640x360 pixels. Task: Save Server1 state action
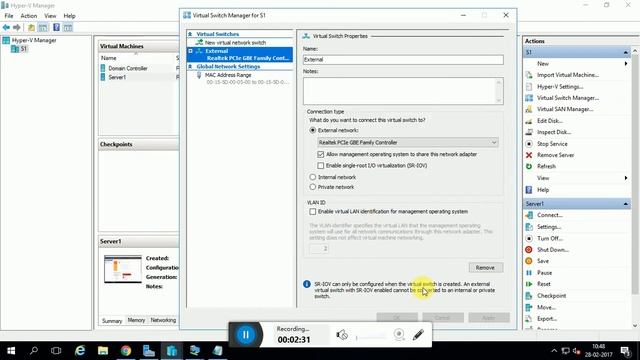[543, 261]
